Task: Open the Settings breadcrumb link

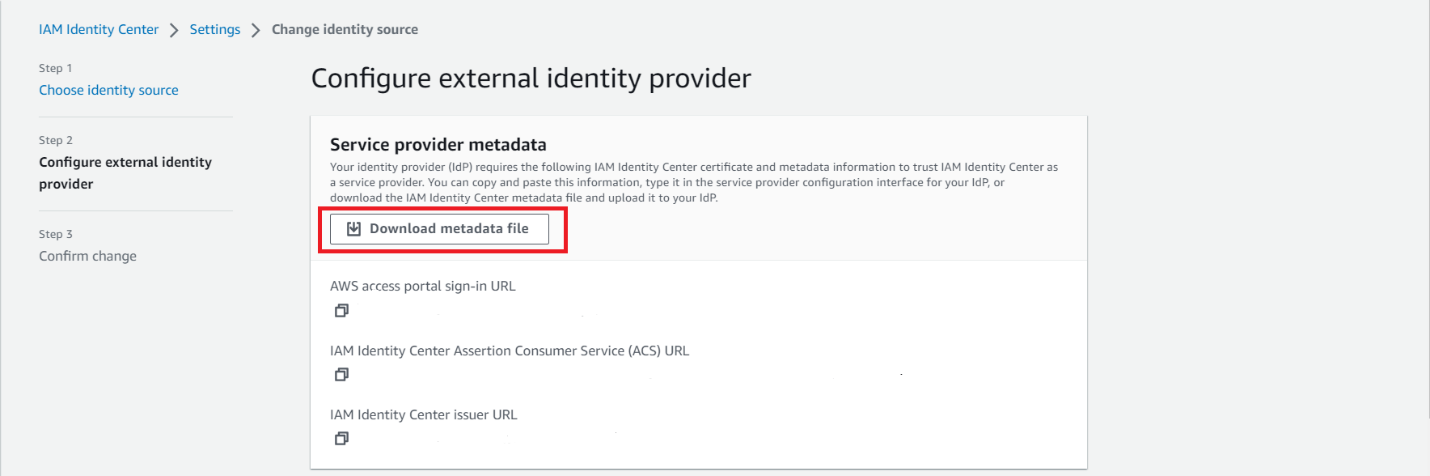Action: [x=215, y=29]
